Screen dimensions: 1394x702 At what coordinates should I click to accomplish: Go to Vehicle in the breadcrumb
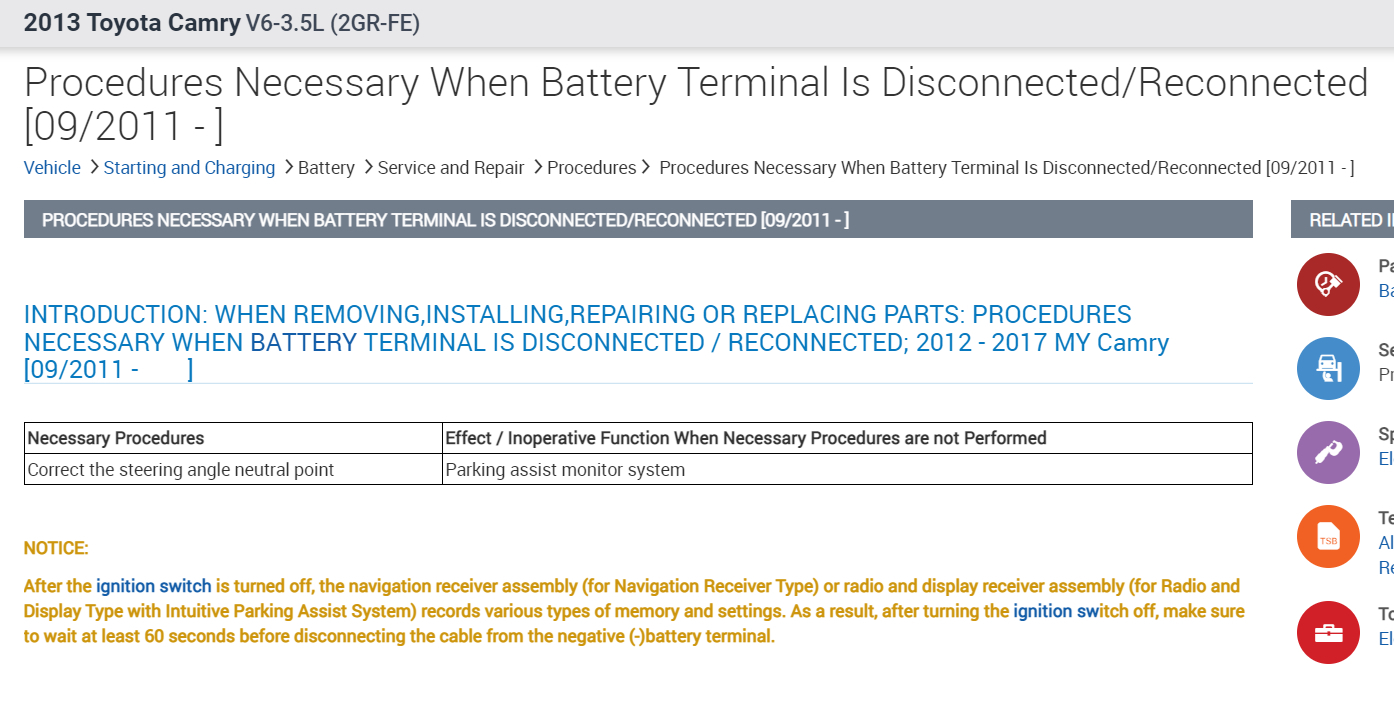(x=52, y=168)
